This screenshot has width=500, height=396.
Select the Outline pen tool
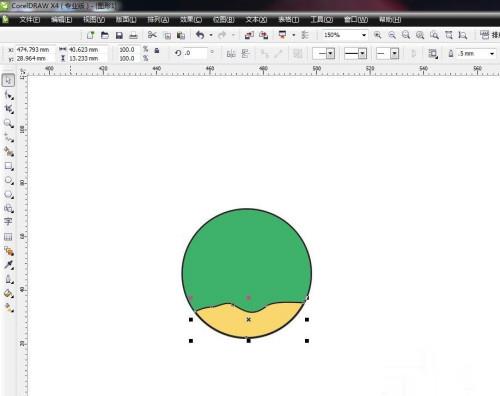8,279
